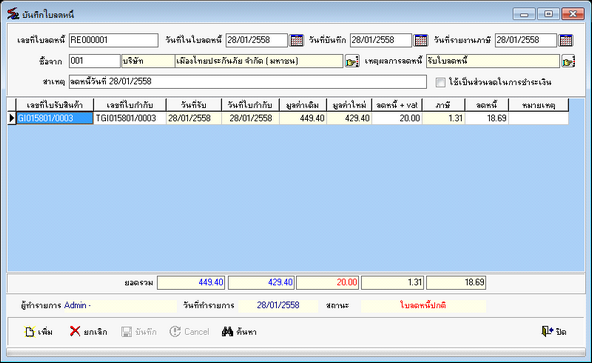Click the วันที่รับ cell 28/01/2558
The image size is (592, 363).
pyautogui.click(x=194, y=118)
